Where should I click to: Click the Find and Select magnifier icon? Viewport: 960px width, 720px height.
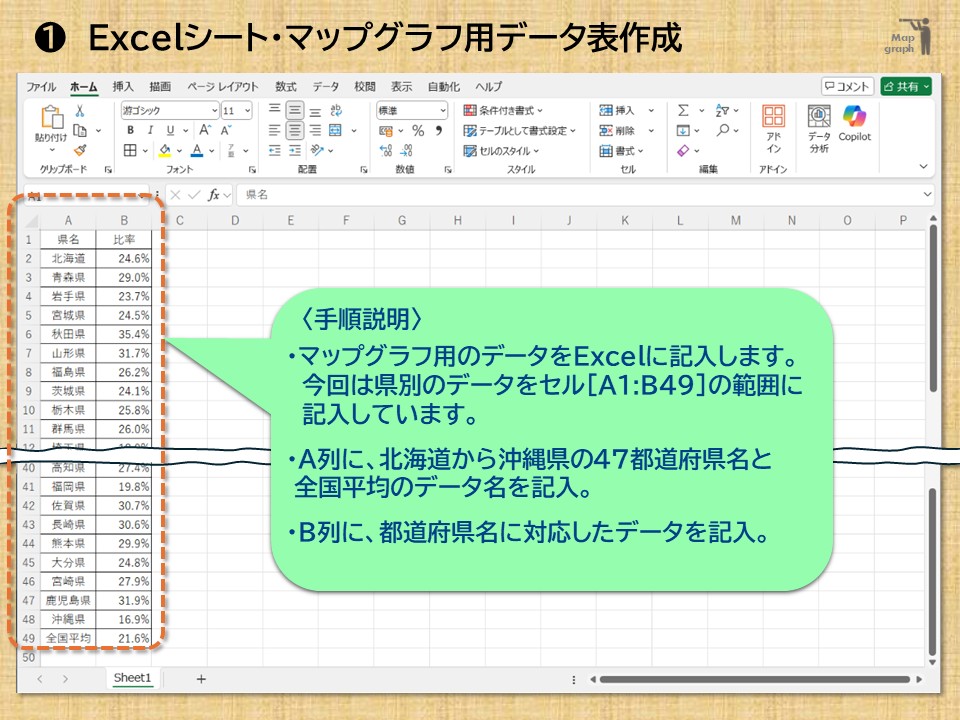pyautogui.click(x=724, y=130)
